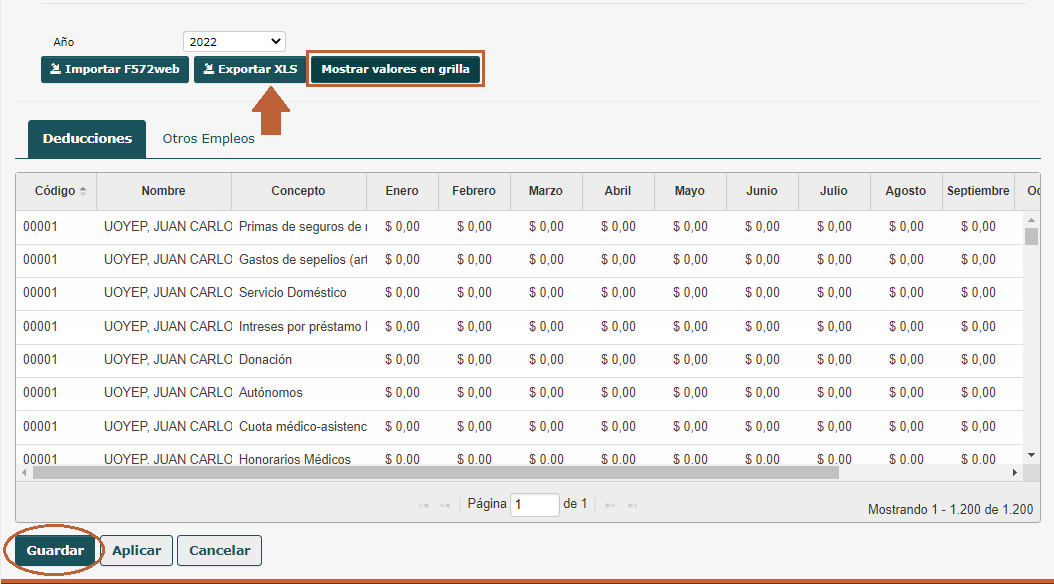Click the Enero column header
Viewport: 1054px width, 584px height.
[x=402, y=191]
